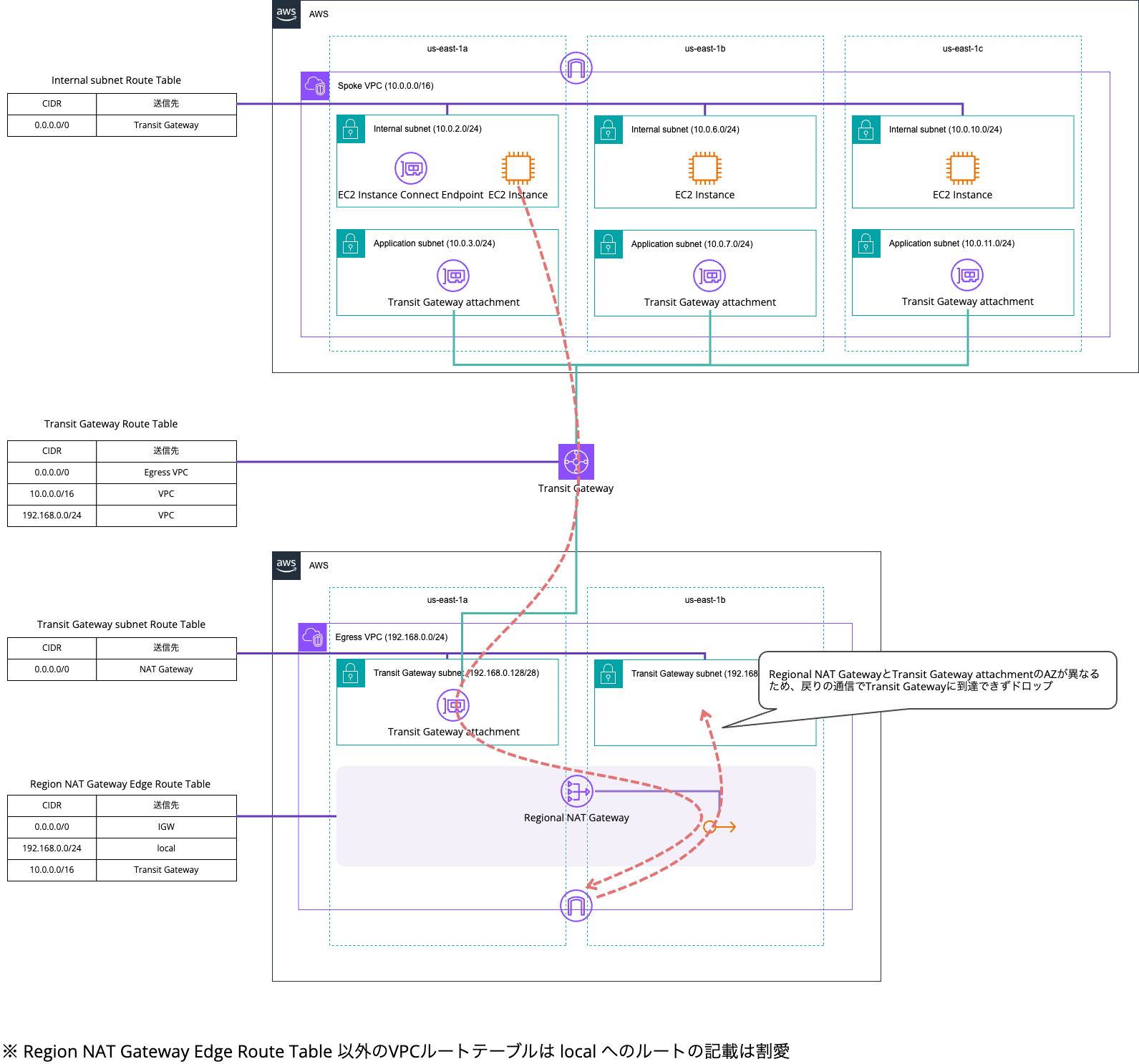Click the 0.0.0.0/0 cell in Transit Gateway subnet table

point(52,669)
